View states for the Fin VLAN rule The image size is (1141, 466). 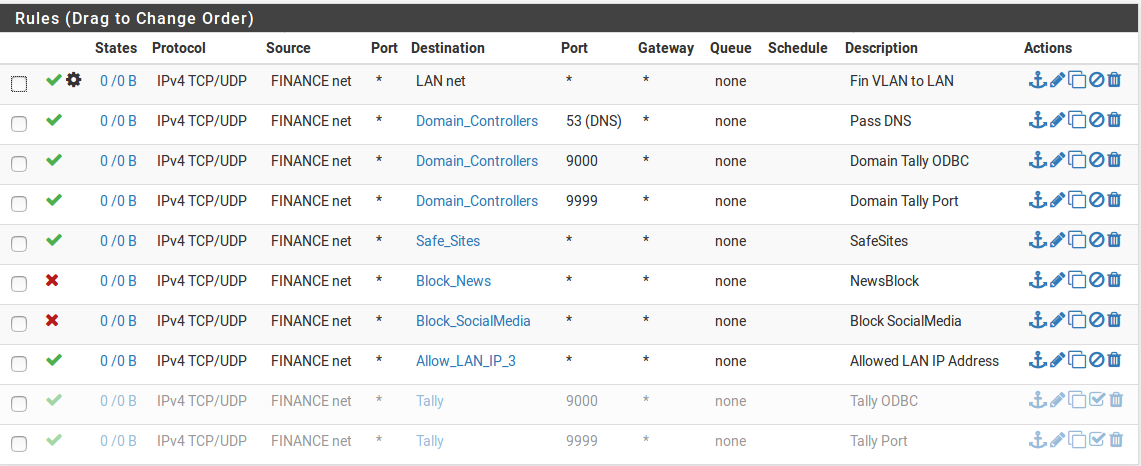point(118,81)
